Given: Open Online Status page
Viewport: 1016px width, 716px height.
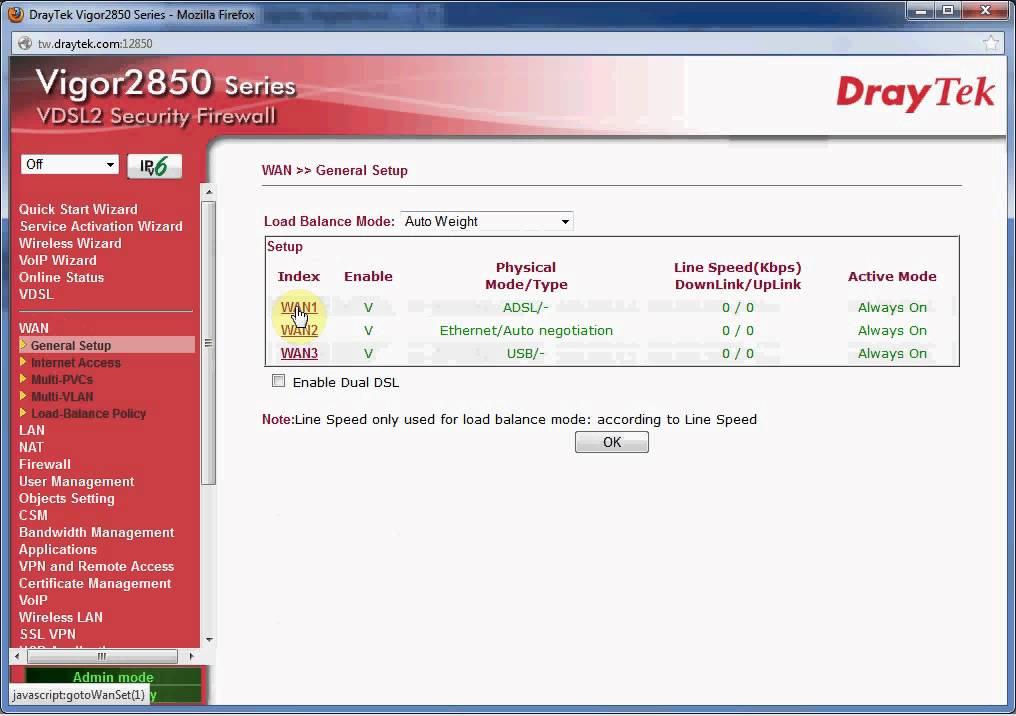Looking at the screenshot, I should pos(62,277).
